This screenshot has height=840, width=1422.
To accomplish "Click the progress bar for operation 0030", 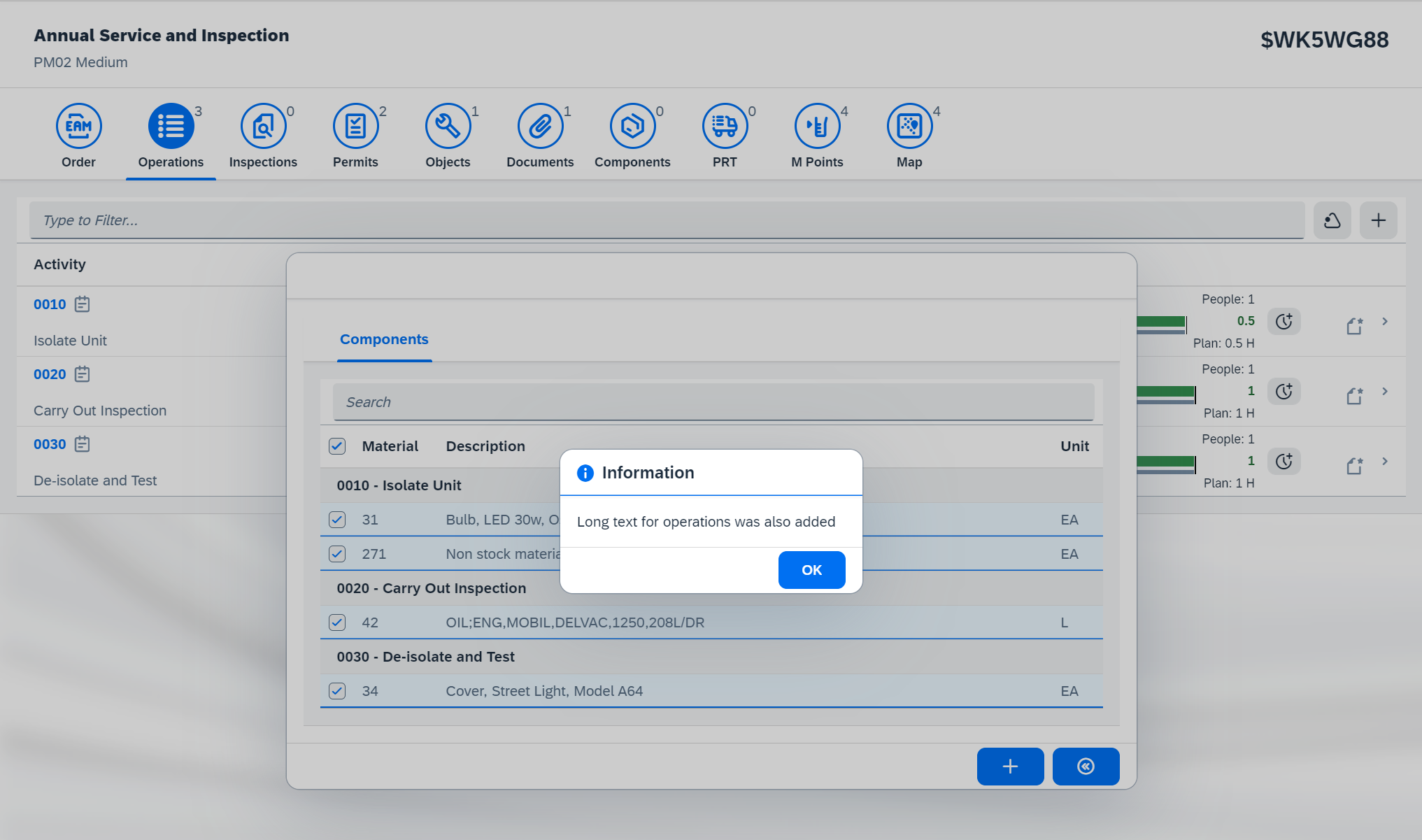I will pos(1165,462).
